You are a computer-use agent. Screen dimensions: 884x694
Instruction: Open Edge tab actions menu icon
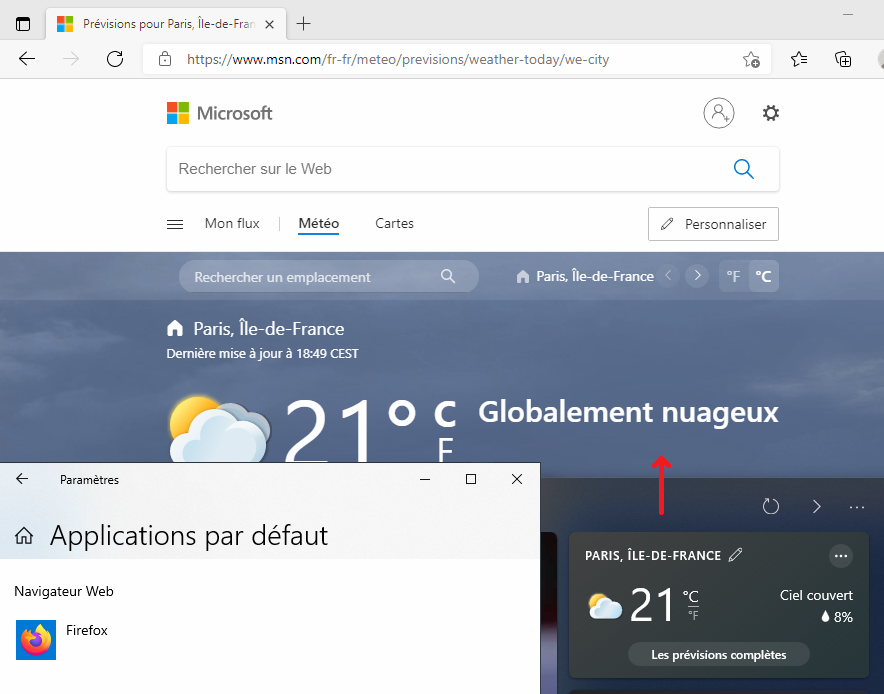pyautogui.click(x=23, y=24)
